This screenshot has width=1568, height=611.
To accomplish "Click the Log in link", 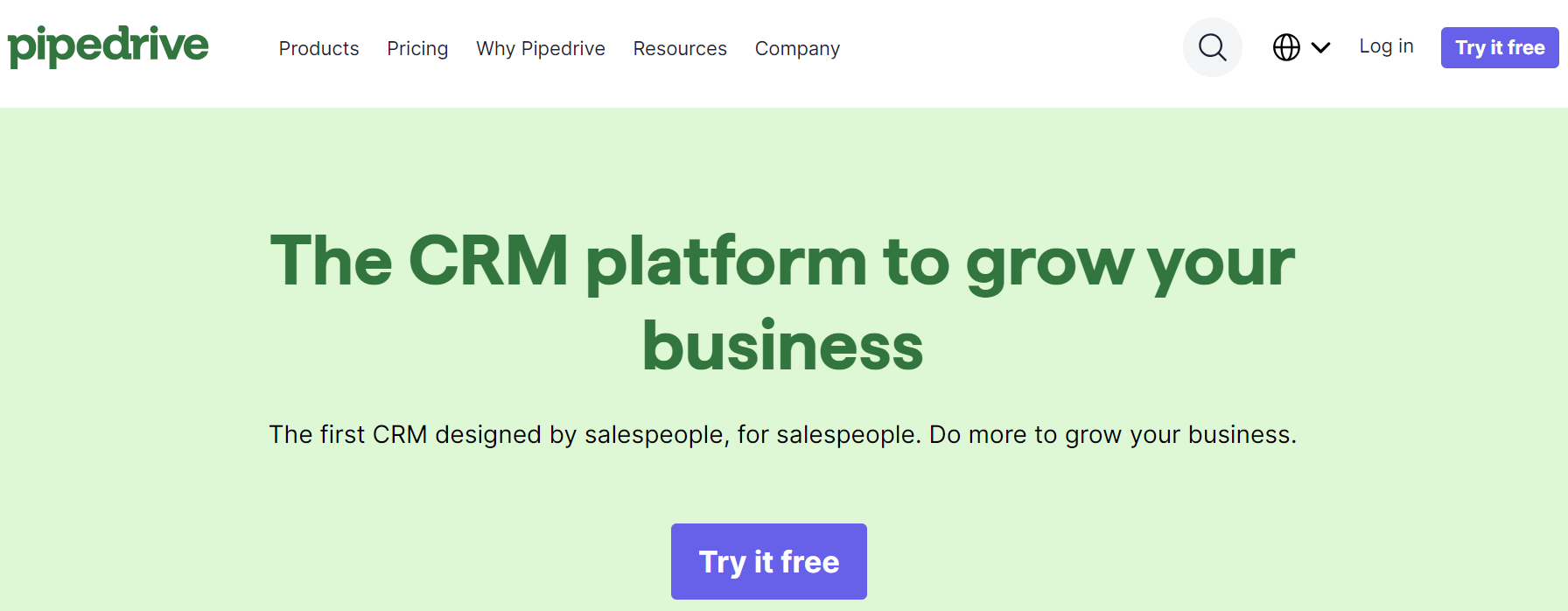I will click(x=1386, y=46).
